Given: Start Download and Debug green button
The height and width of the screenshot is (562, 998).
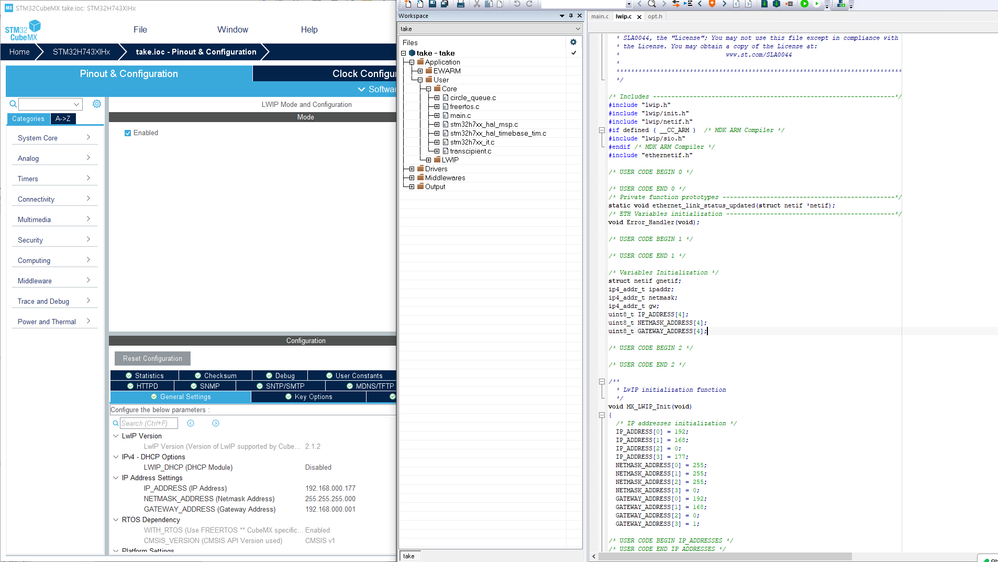Looking at the screenshot, I should (x=804, y=3).
